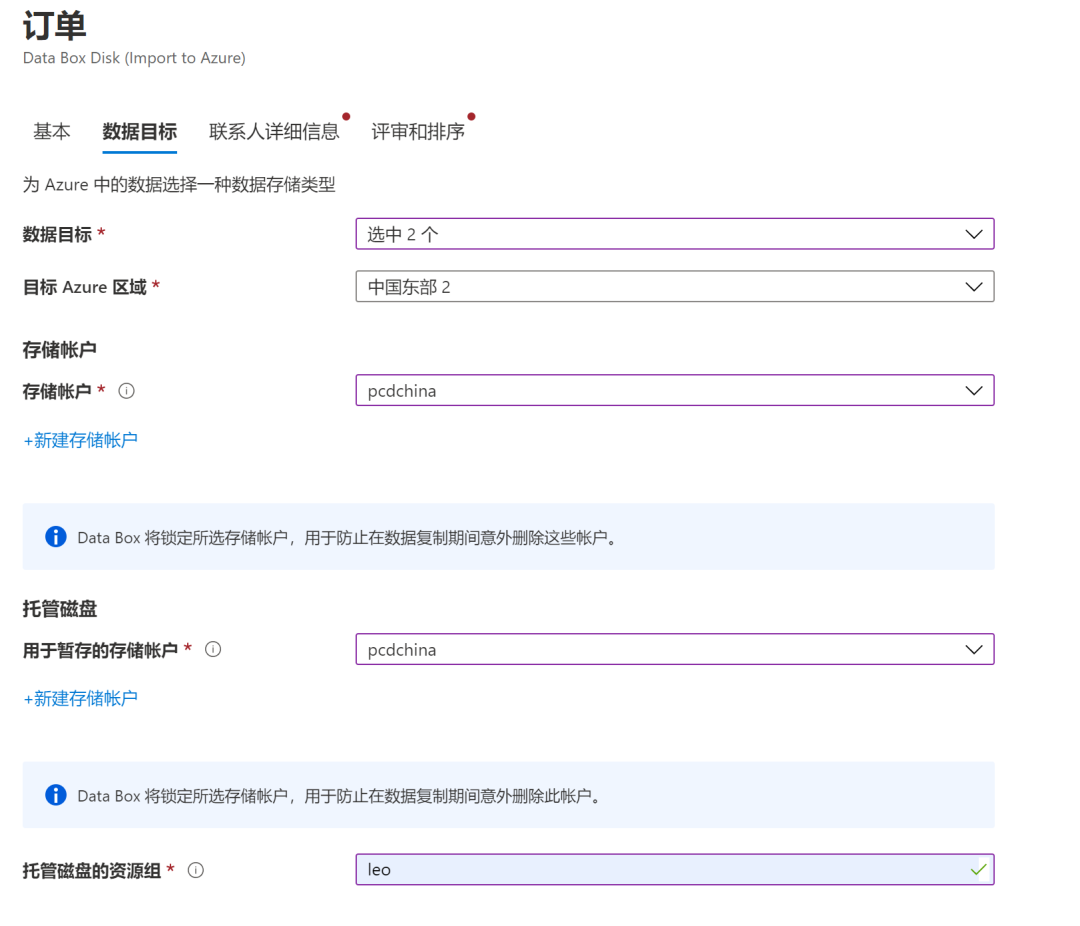The image size is (1080, 926).
Task: Click the 订单 page title
Action: (x=54, y=26)
